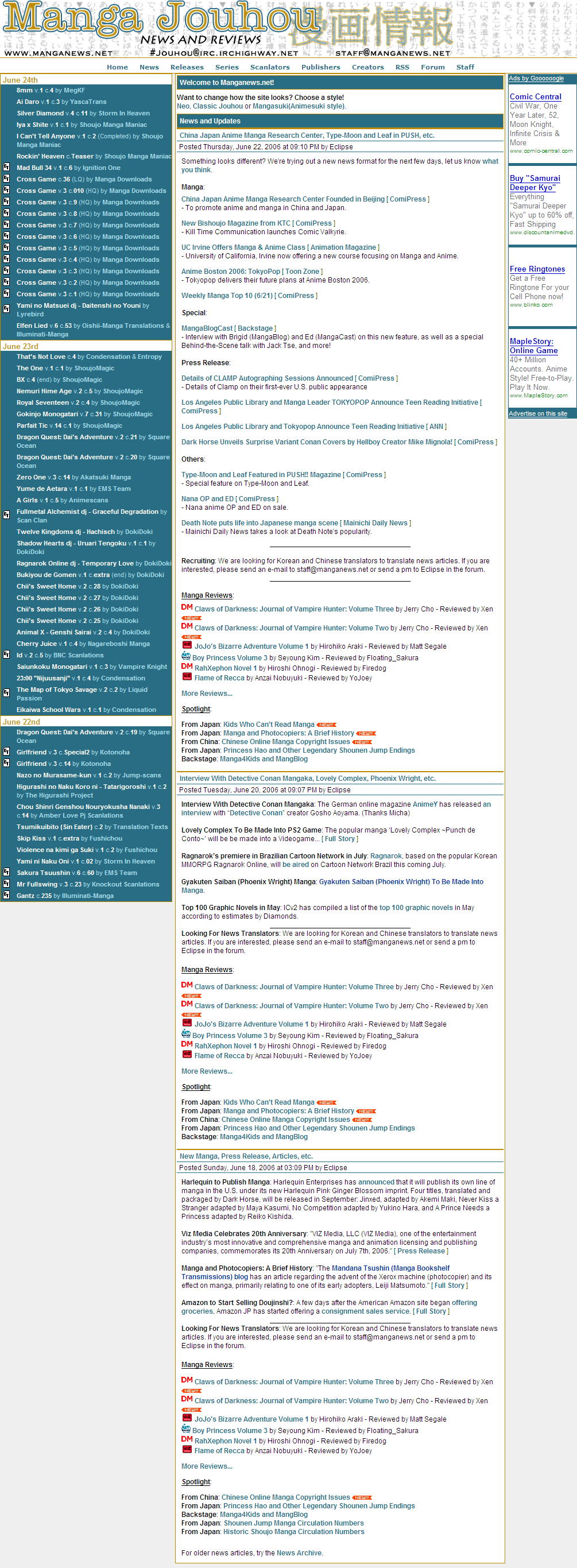577x1568 pixels.
Task: Click torrent icon for Cross Game v.3 c.9
Action: (x=6, y=202)
